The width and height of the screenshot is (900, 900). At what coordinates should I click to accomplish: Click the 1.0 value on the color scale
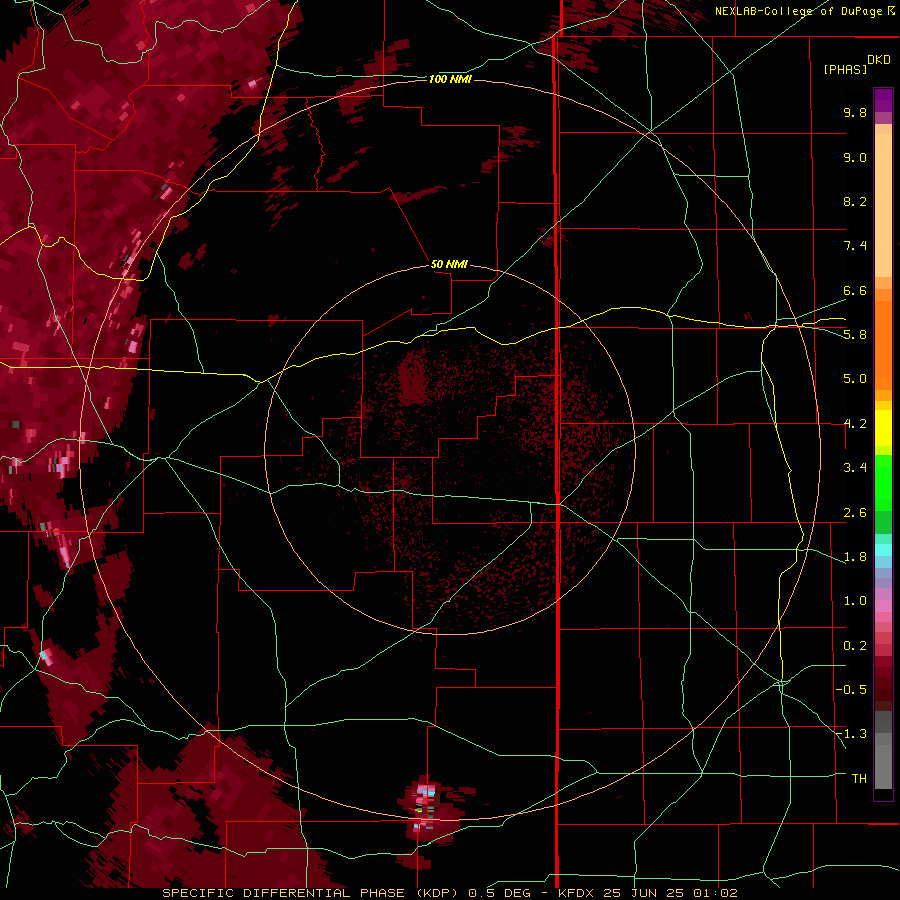pos(855,601)
